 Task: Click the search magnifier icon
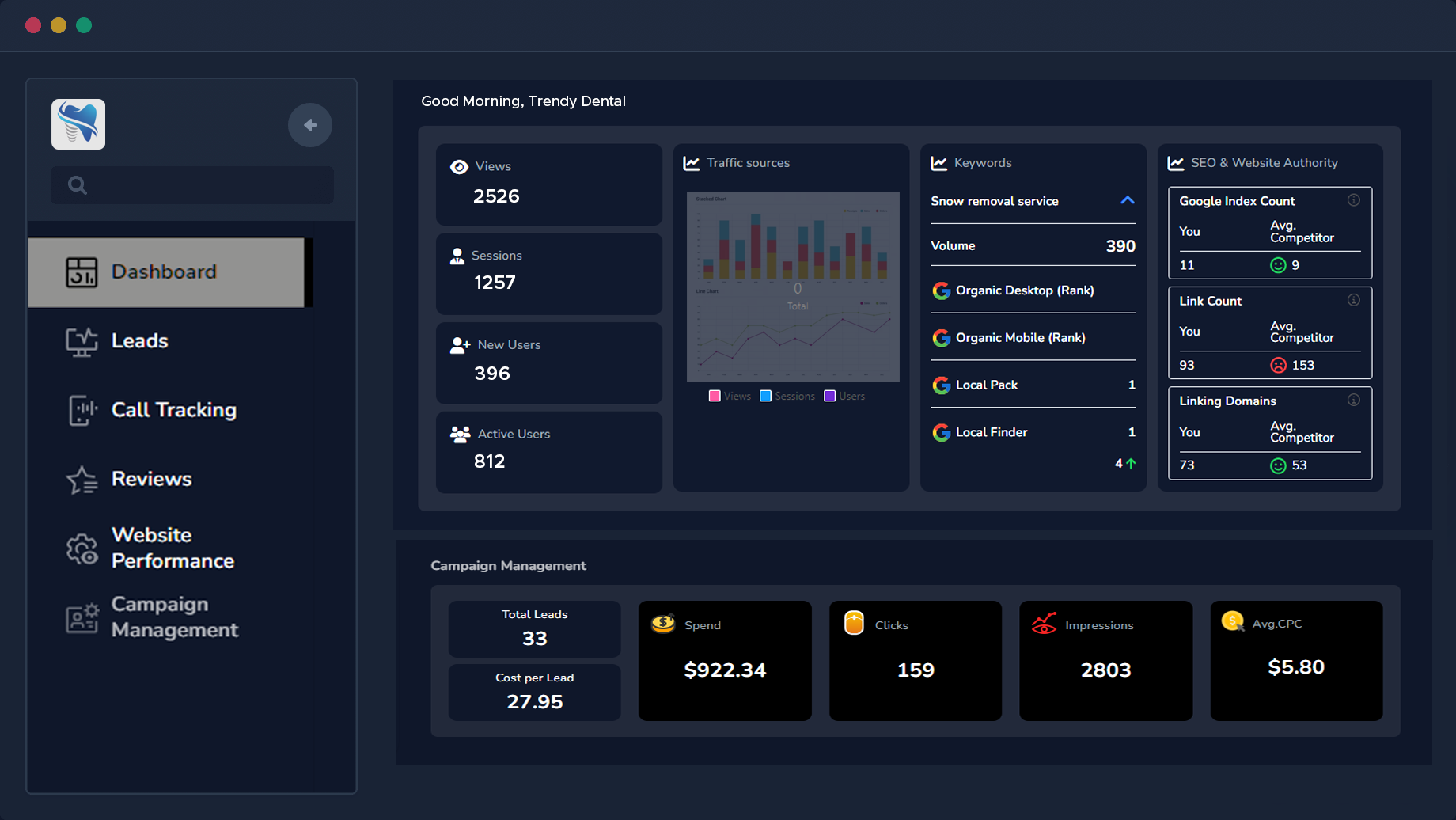click(x=78, y=185)
